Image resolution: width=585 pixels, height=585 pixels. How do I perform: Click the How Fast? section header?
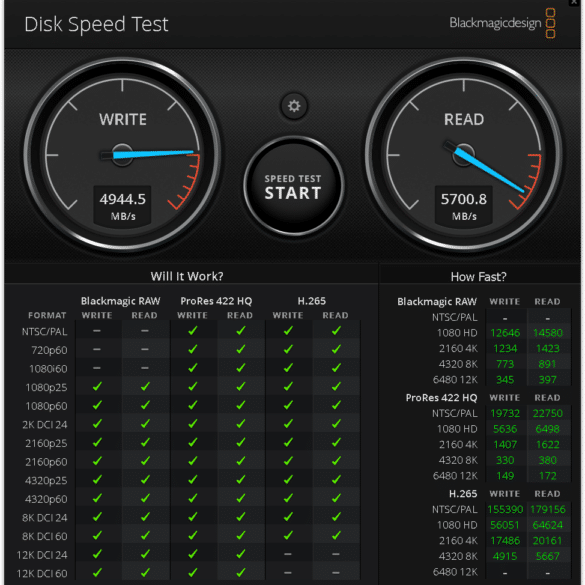(x=478, y=277)
